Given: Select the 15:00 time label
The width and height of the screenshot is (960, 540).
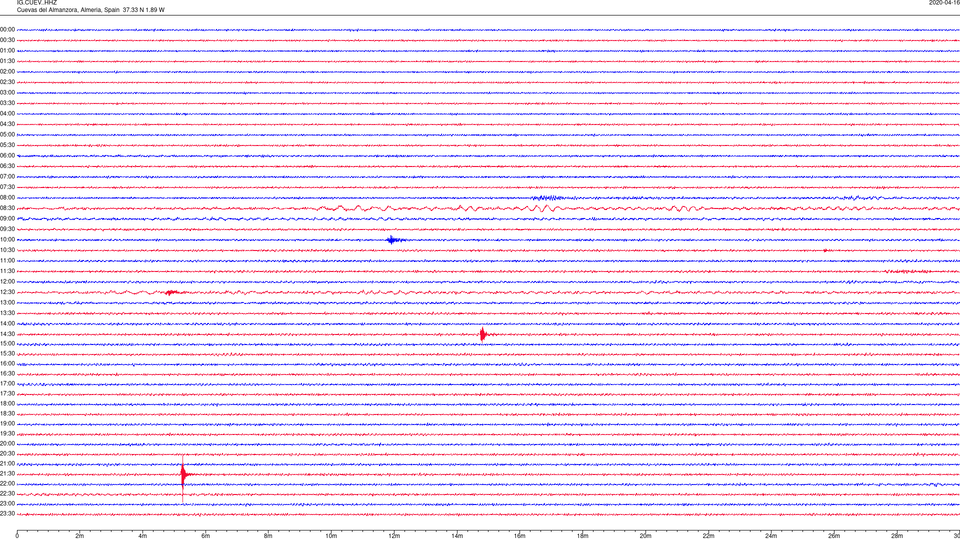Looking at the screenshot, I should [x=7, y=343].
